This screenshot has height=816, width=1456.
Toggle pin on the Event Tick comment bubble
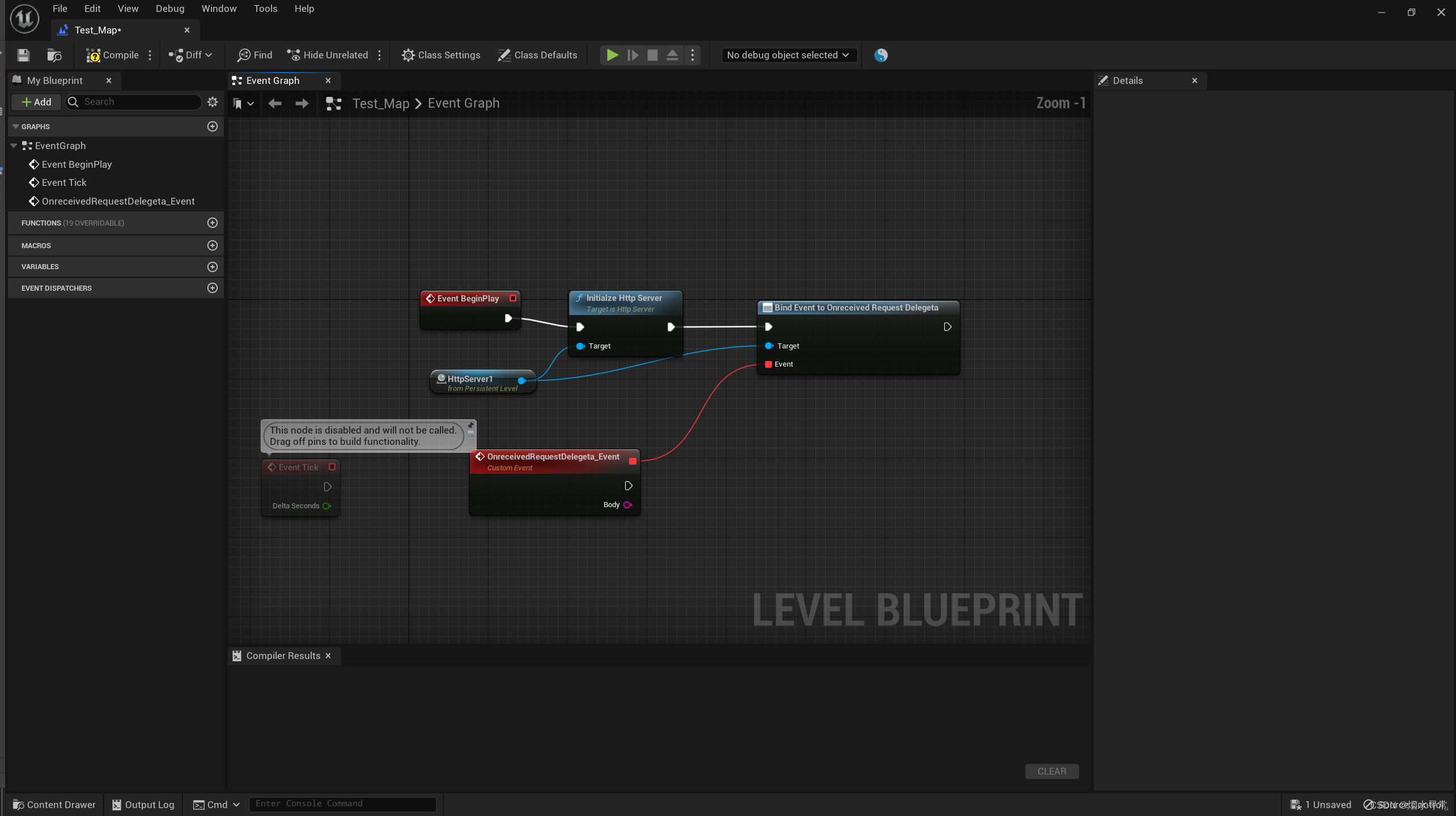click(470, 425)
